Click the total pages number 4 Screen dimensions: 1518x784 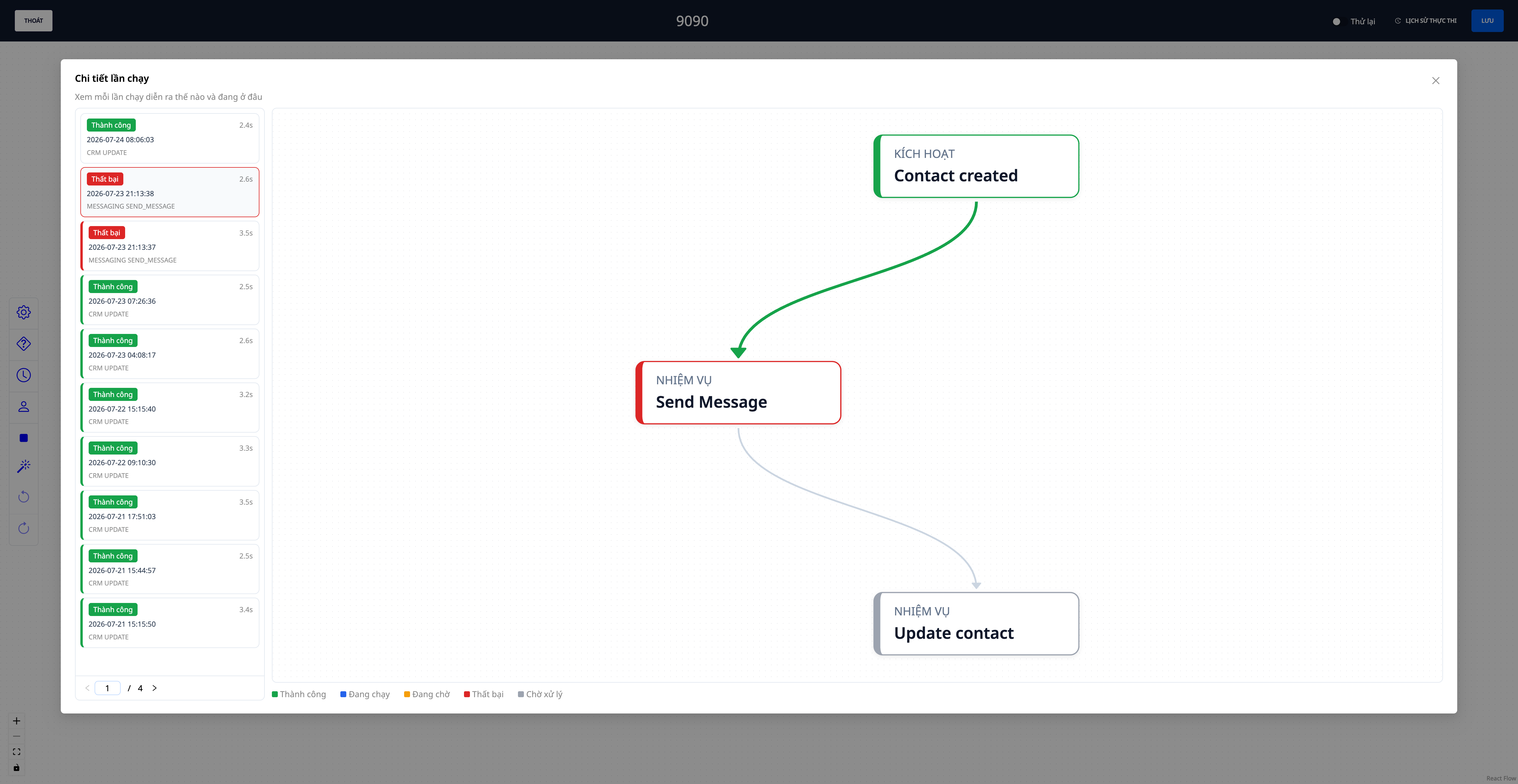pos(140,688)
